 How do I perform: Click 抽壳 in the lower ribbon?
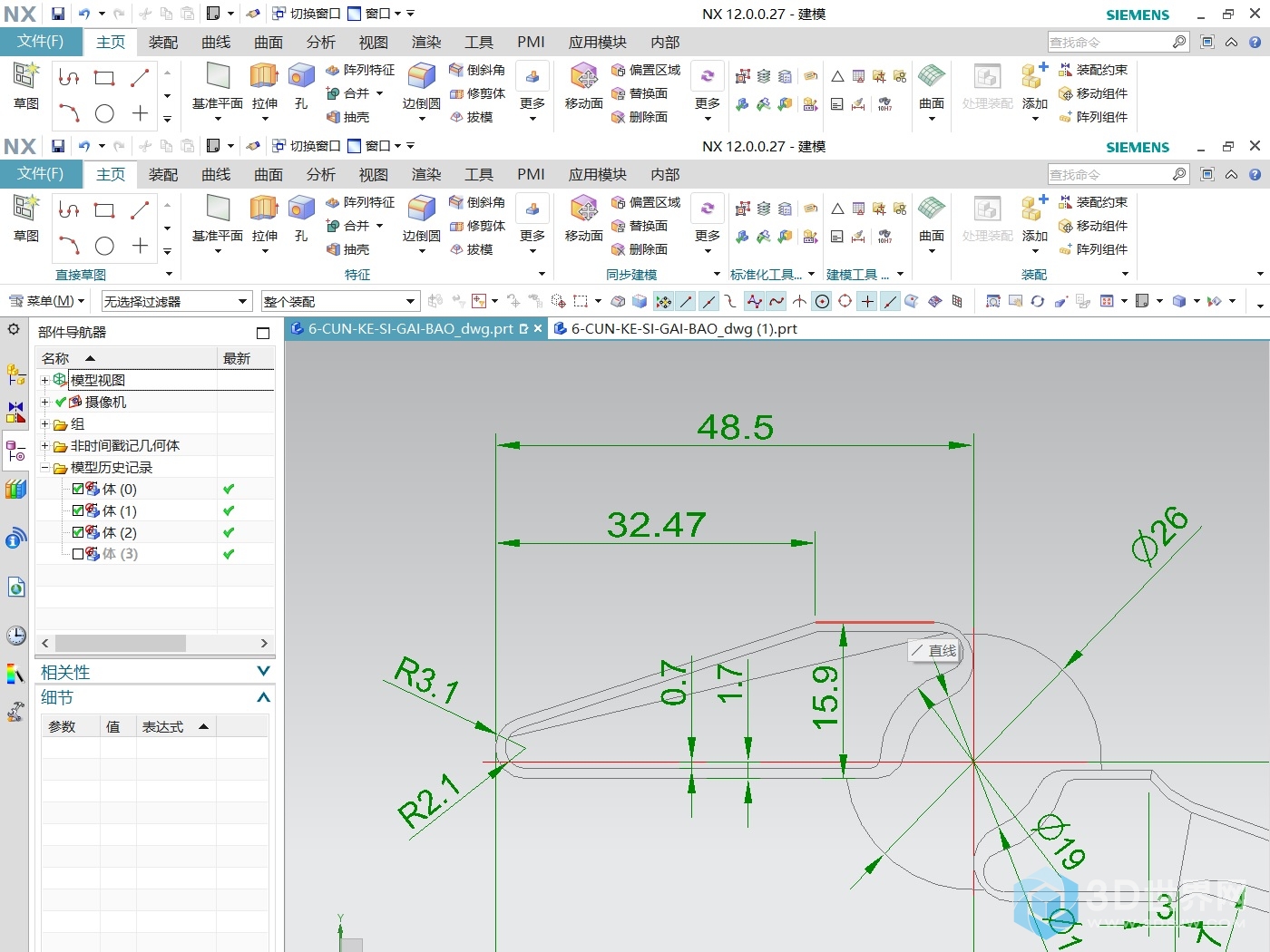348,249
